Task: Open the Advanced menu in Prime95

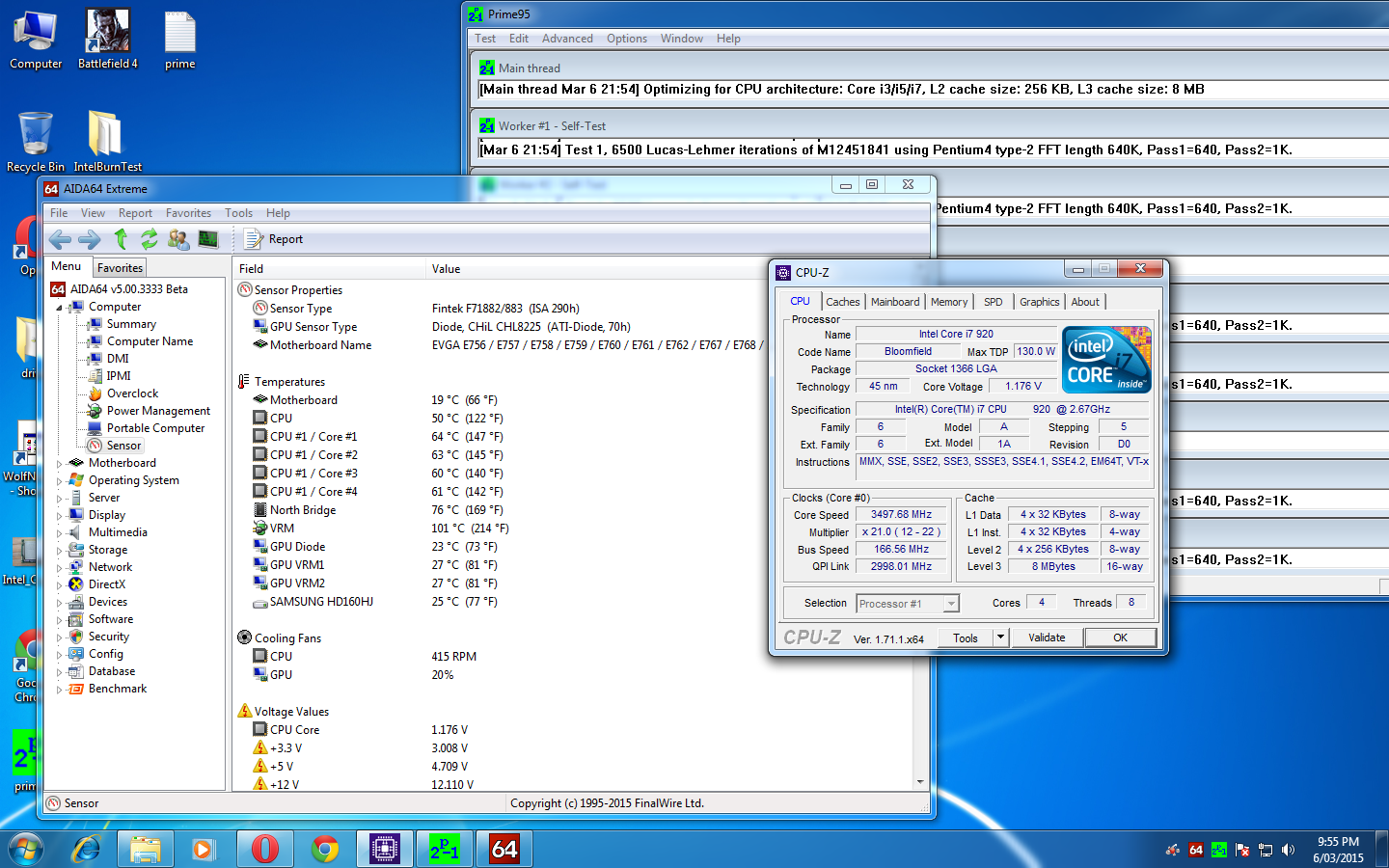Action: (x=567, y=39)
